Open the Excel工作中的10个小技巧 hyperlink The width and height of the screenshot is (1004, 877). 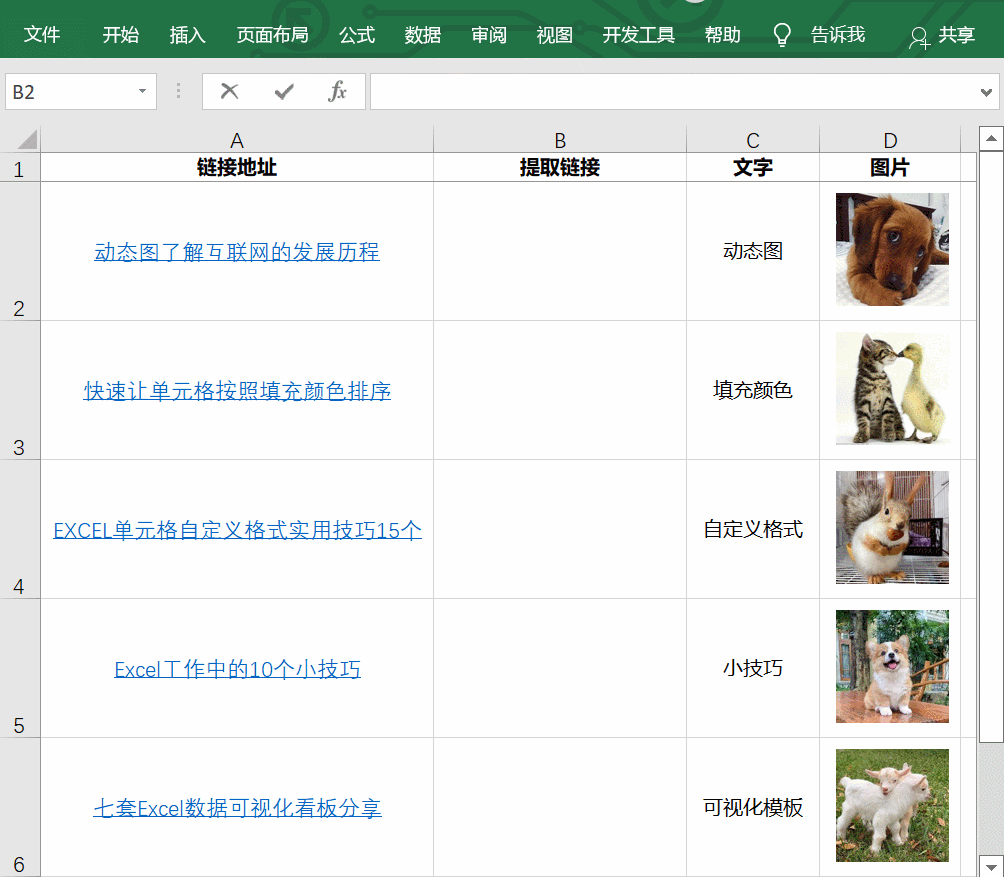click(x=236, y=668)
